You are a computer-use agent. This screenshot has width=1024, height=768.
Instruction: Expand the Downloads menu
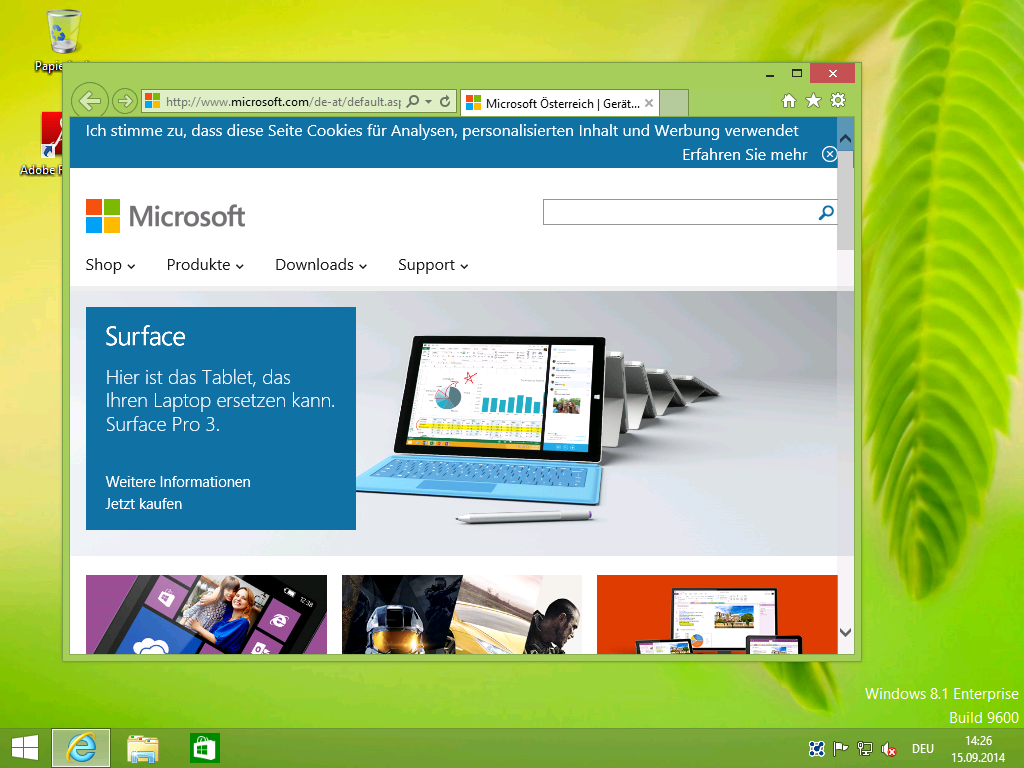pyautogui.click(x=321, y=264)
